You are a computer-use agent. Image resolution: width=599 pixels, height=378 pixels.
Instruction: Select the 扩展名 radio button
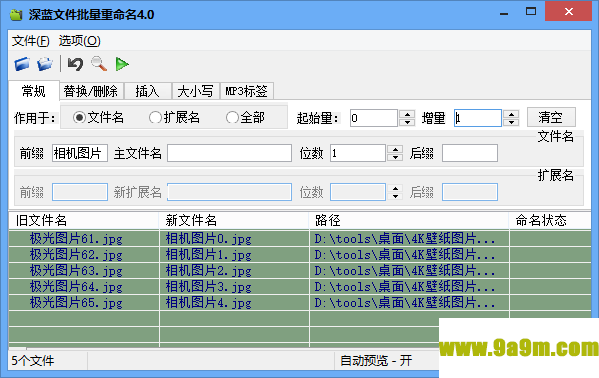(174, 117)
